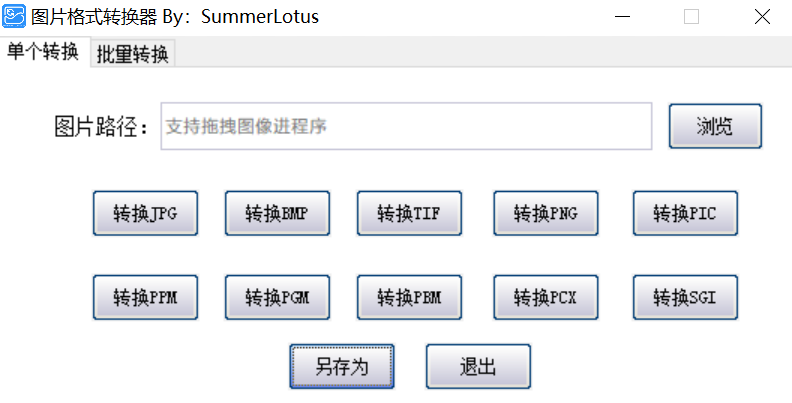
Task: Close the 图片格式转换器 window
Action: click(762, 17)
